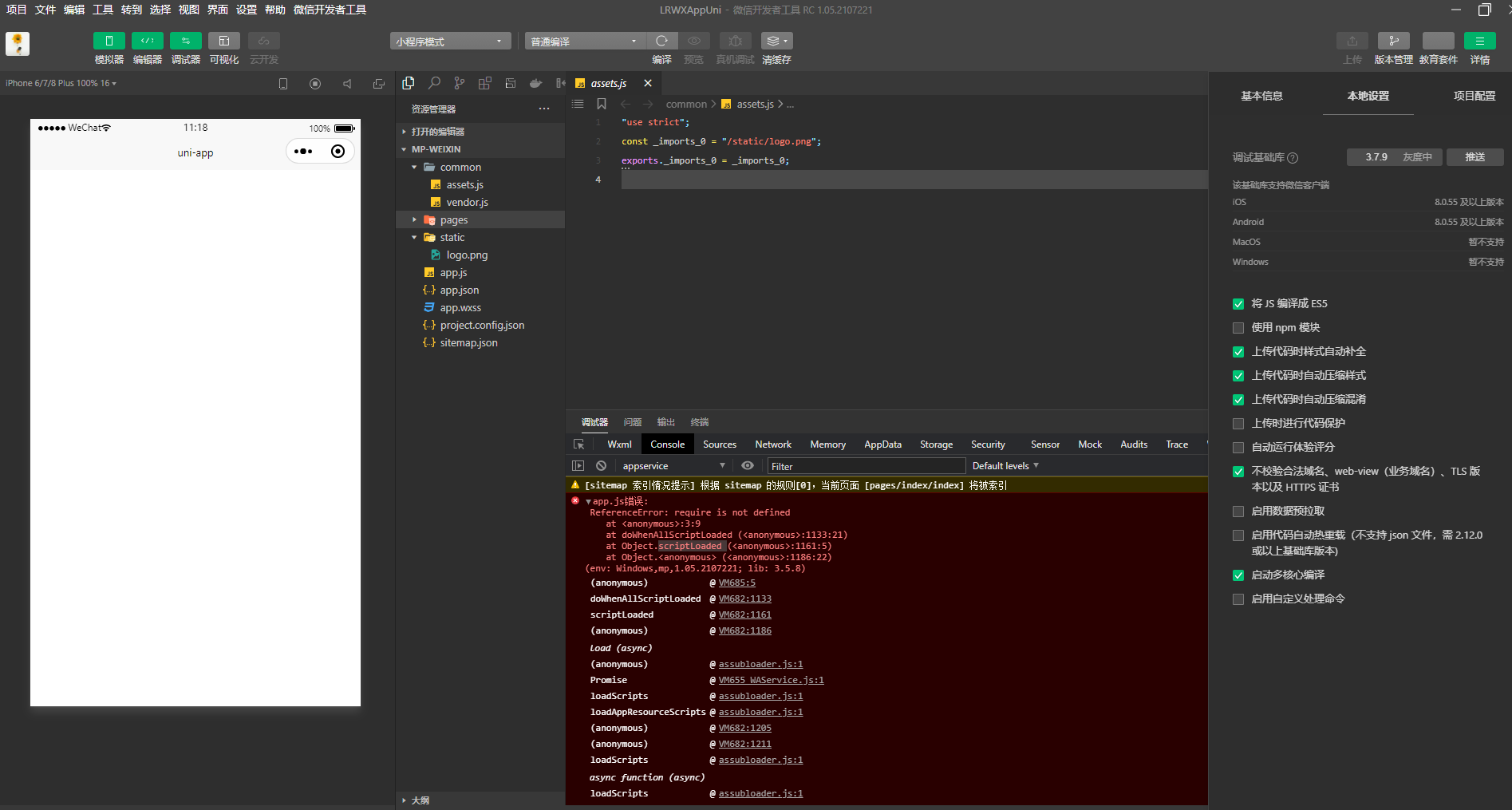Open 真机调试 remote debug icon

[x=736, y=41]
